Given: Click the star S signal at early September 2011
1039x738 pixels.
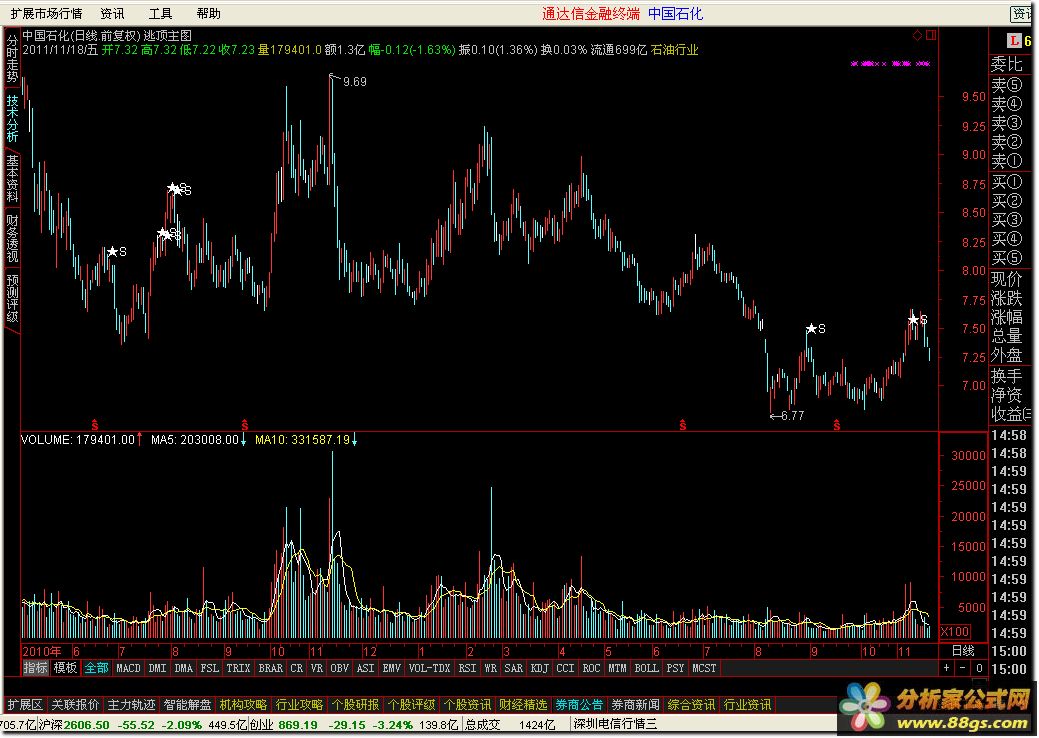Looking at the screenshot, I should [816, 329].
